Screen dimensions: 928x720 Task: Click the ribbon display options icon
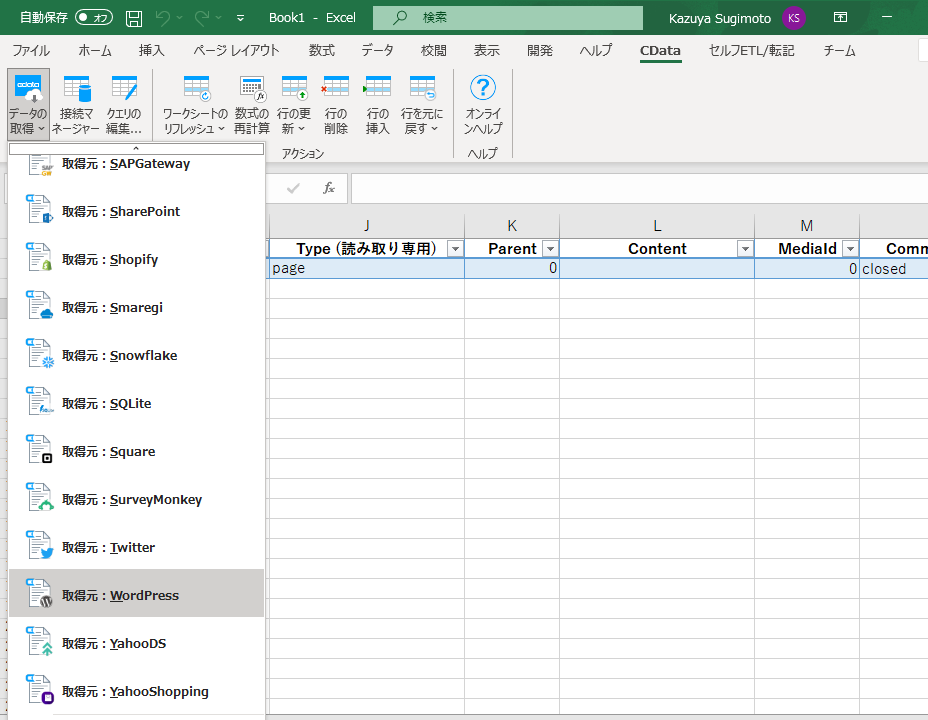click(x=840, y=17)
